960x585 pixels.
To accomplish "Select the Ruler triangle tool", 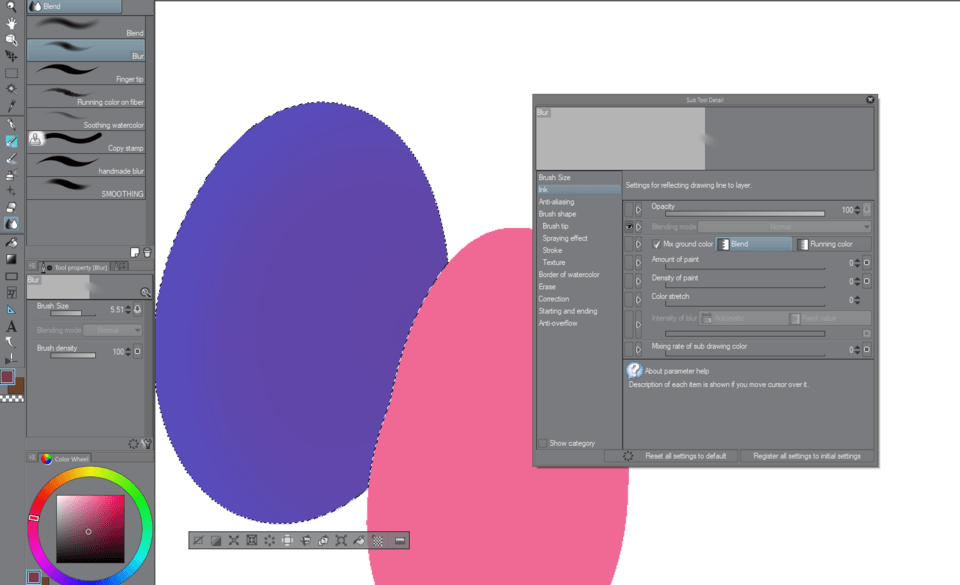I will (x=11, y=310).
